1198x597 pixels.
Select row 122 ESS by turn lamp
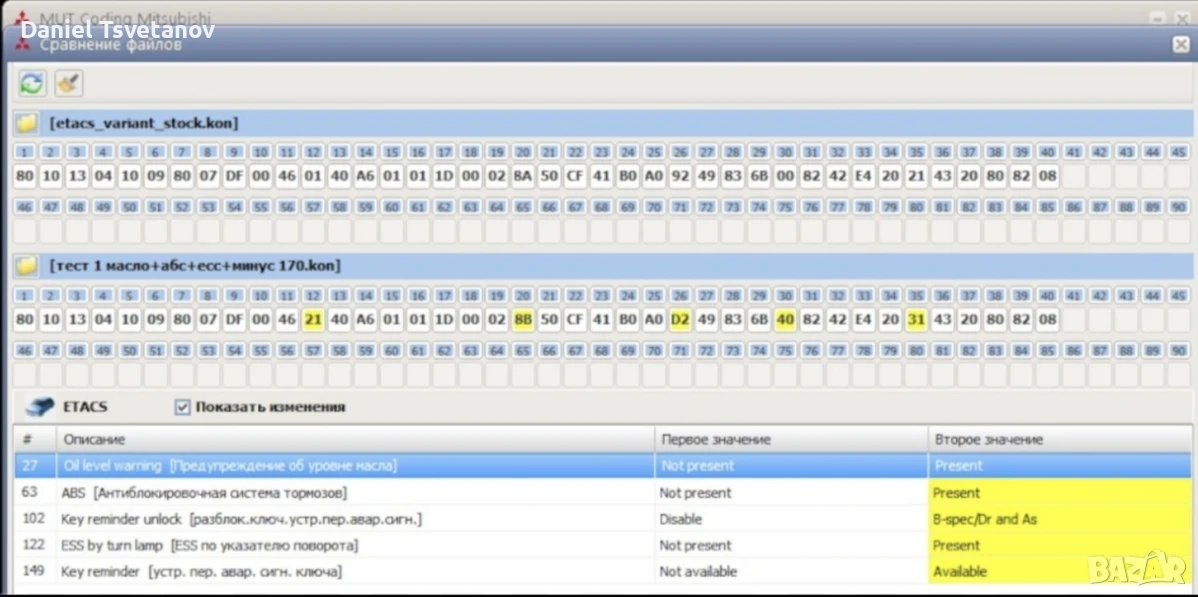(x=604, y=545)
